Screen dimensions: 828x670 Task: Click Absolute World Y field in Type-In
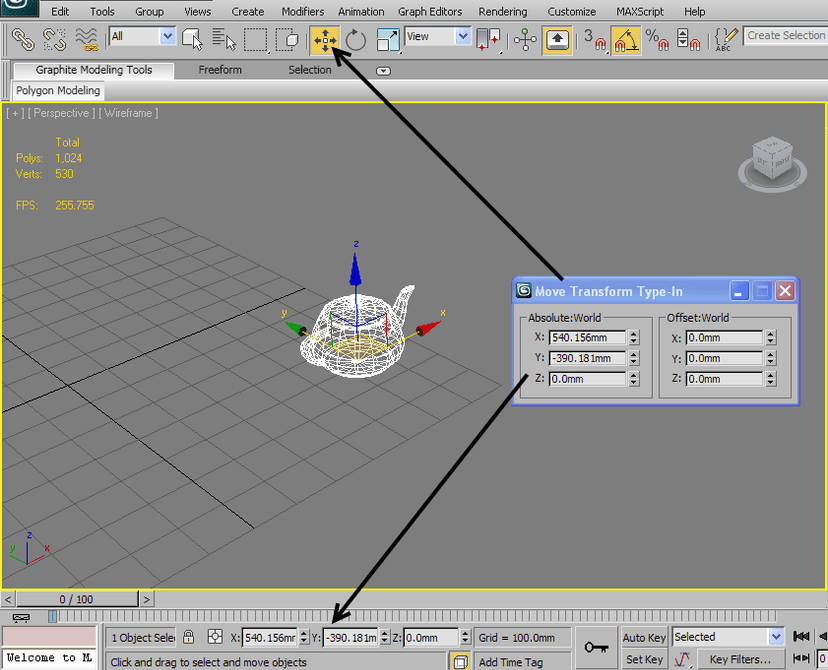coord(587,358)
